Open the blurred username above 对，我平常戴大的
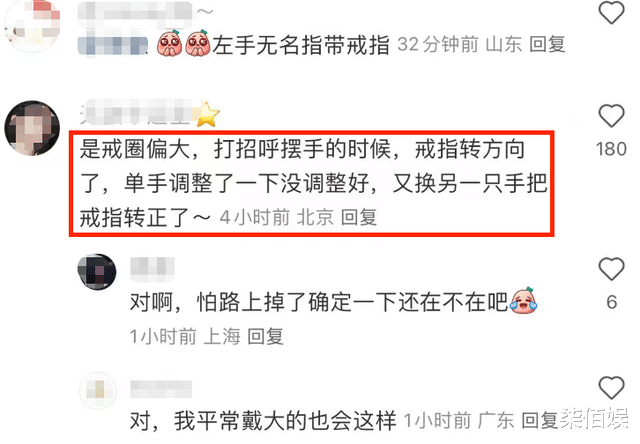This screenshot has height=444, width=640. pyautogui.click(x=161, y=388)
